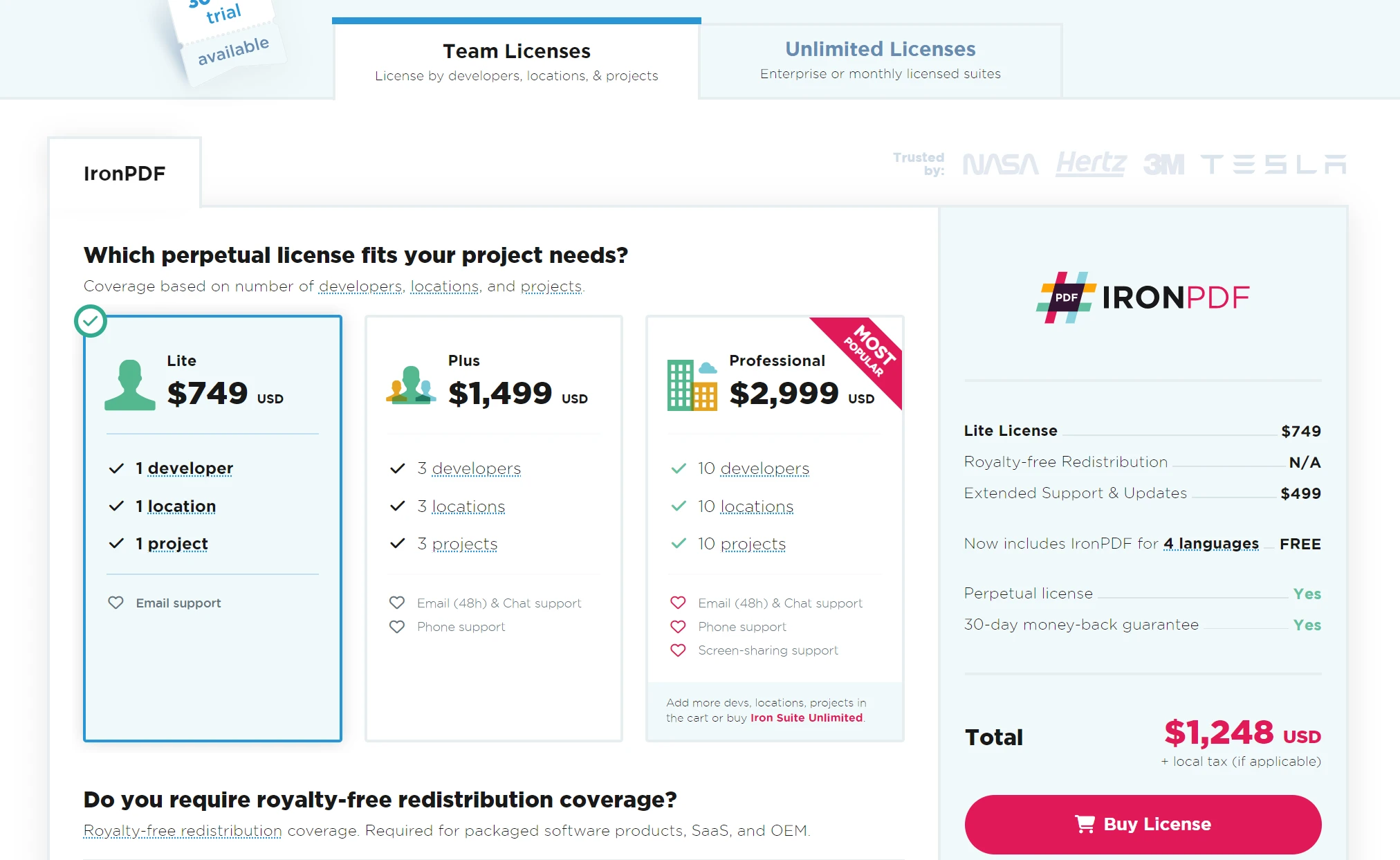Select the Lite license single developer icon
The height and width of the screenshot is (860, 1400).
(x=130, y=385)
